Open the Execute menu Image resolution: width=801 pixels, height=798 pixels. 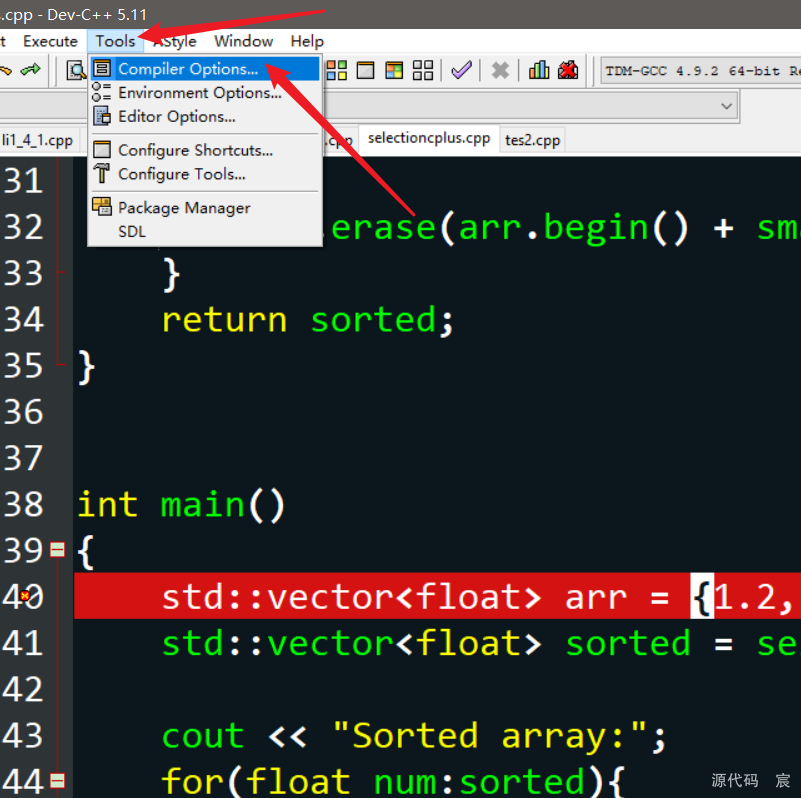click(50, 41)
